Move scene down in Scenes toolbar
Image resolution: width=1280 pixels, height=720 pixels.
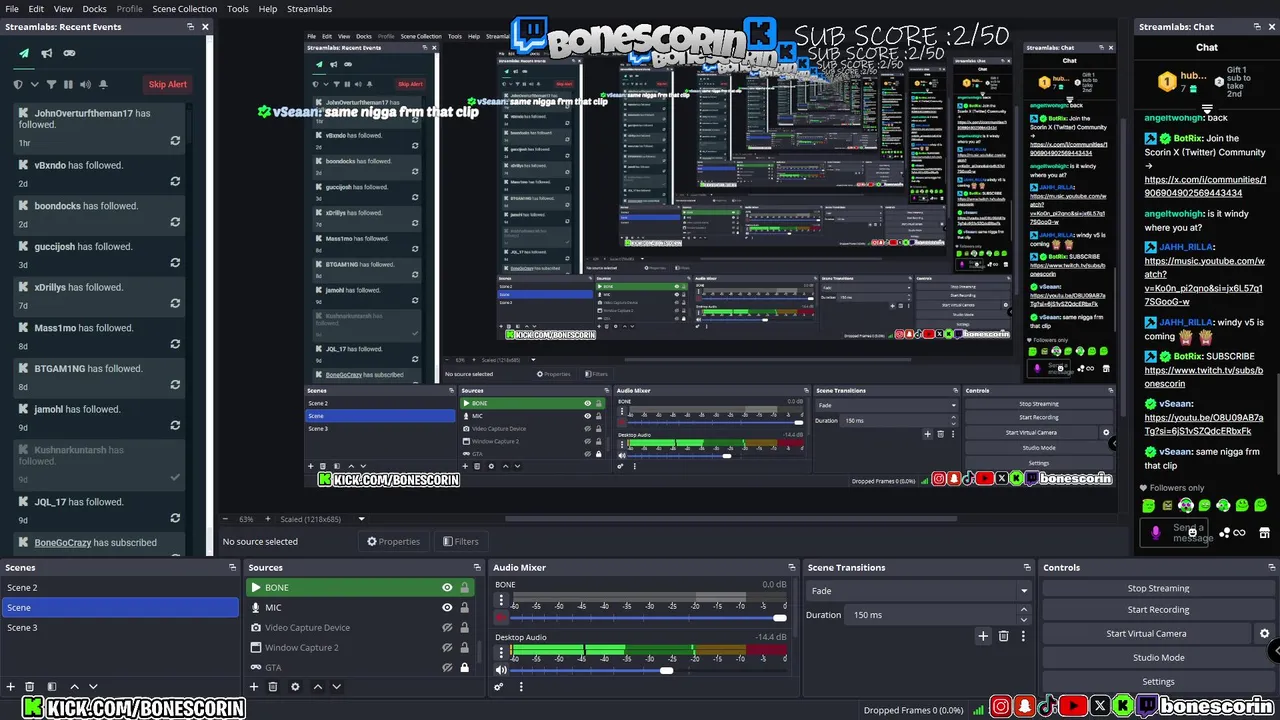[93, 687]
